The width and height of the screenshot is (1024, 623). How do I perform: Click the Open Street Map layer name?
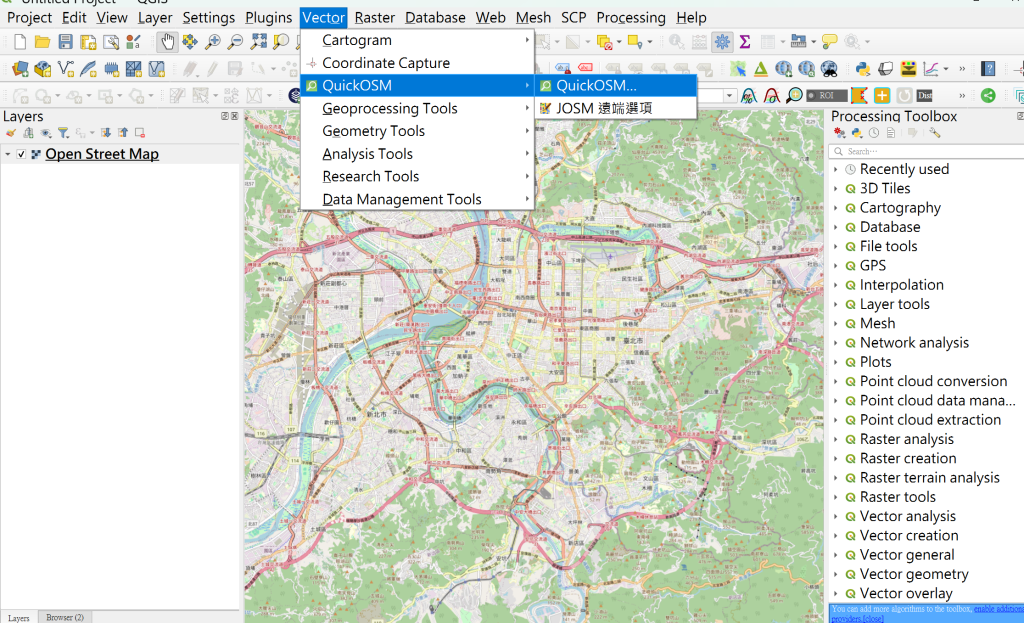click(x=102, y=155)
